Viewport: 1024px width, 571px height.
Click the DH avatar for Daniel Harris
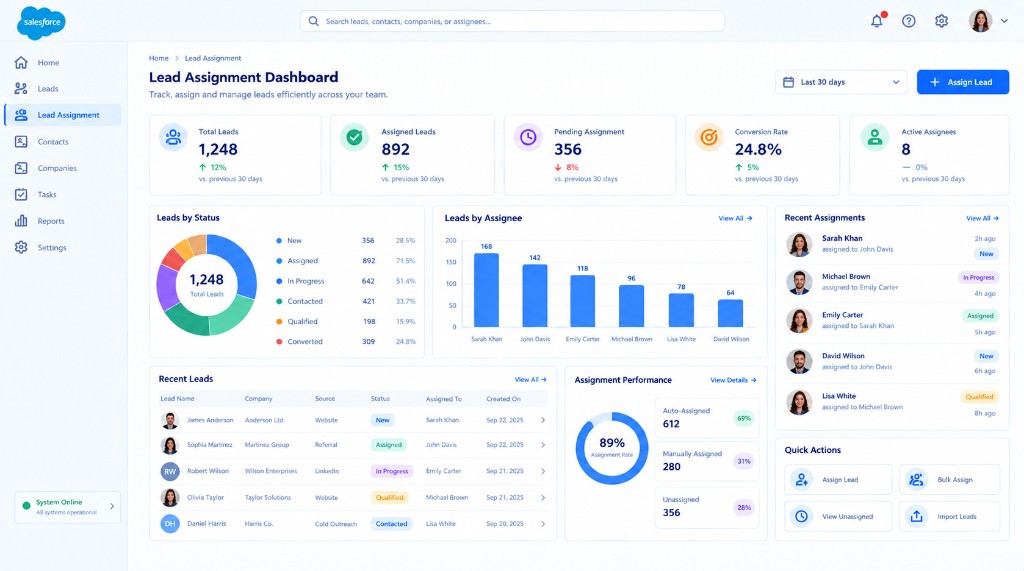click(170, 524)
